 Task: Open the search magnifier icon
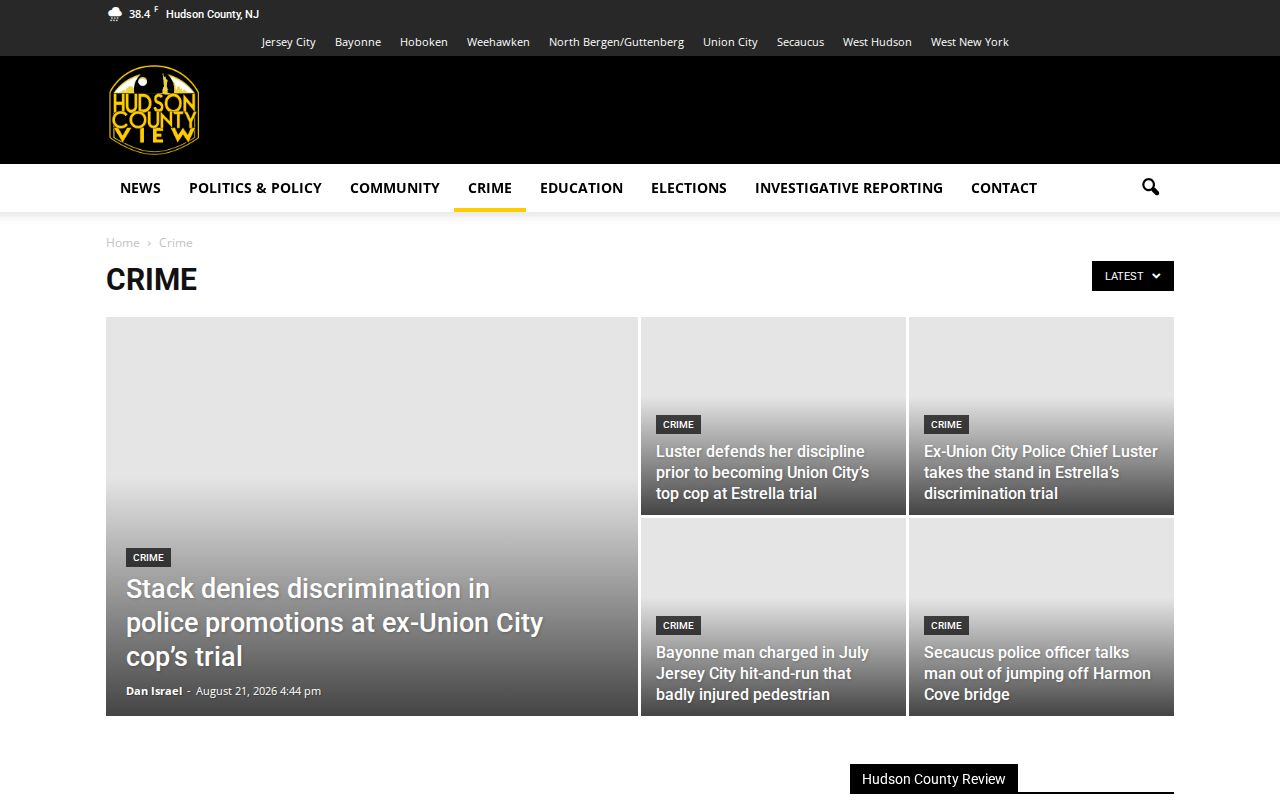coord(1150,187)
